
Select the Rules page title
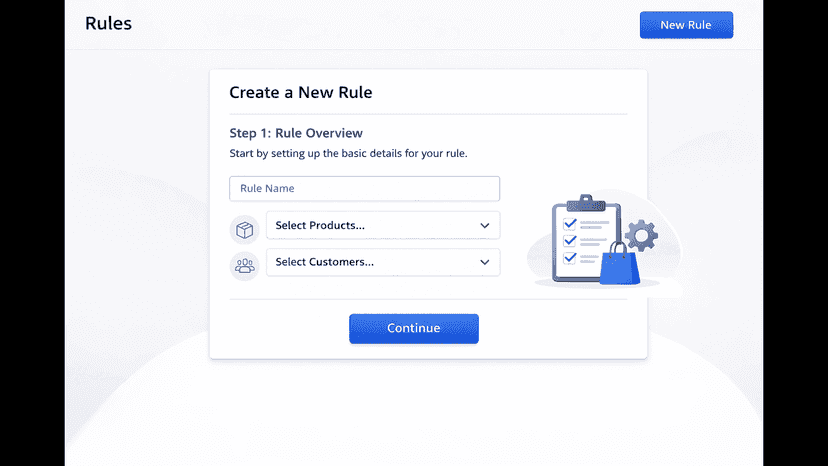[108, 23]
